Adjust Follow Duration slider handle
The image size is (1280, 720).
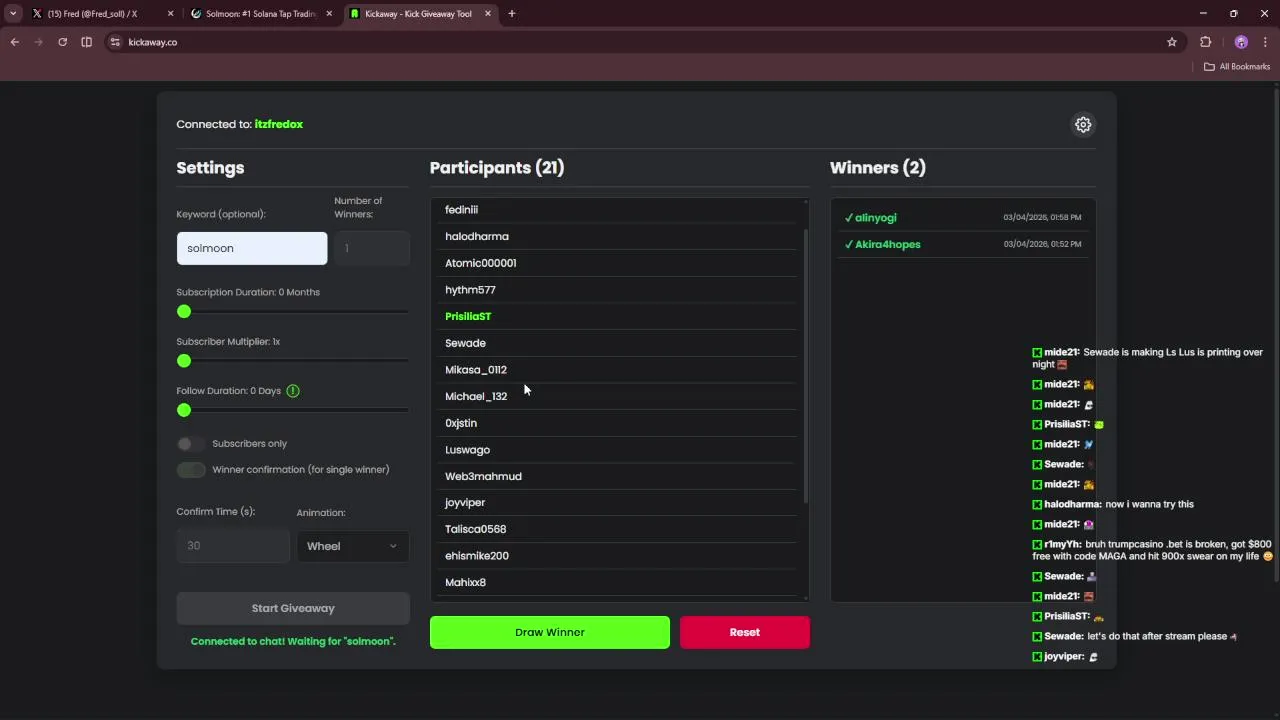pos(184,410)
